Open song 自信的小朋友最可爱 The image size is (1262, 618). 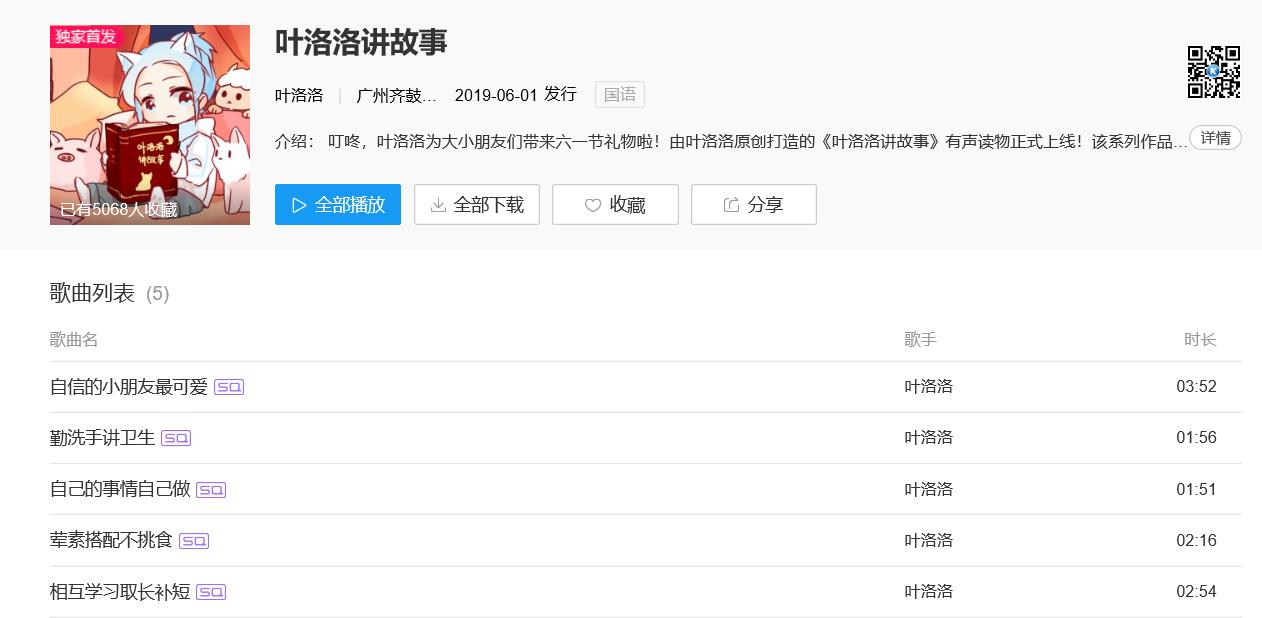click(x=129, y=387)
